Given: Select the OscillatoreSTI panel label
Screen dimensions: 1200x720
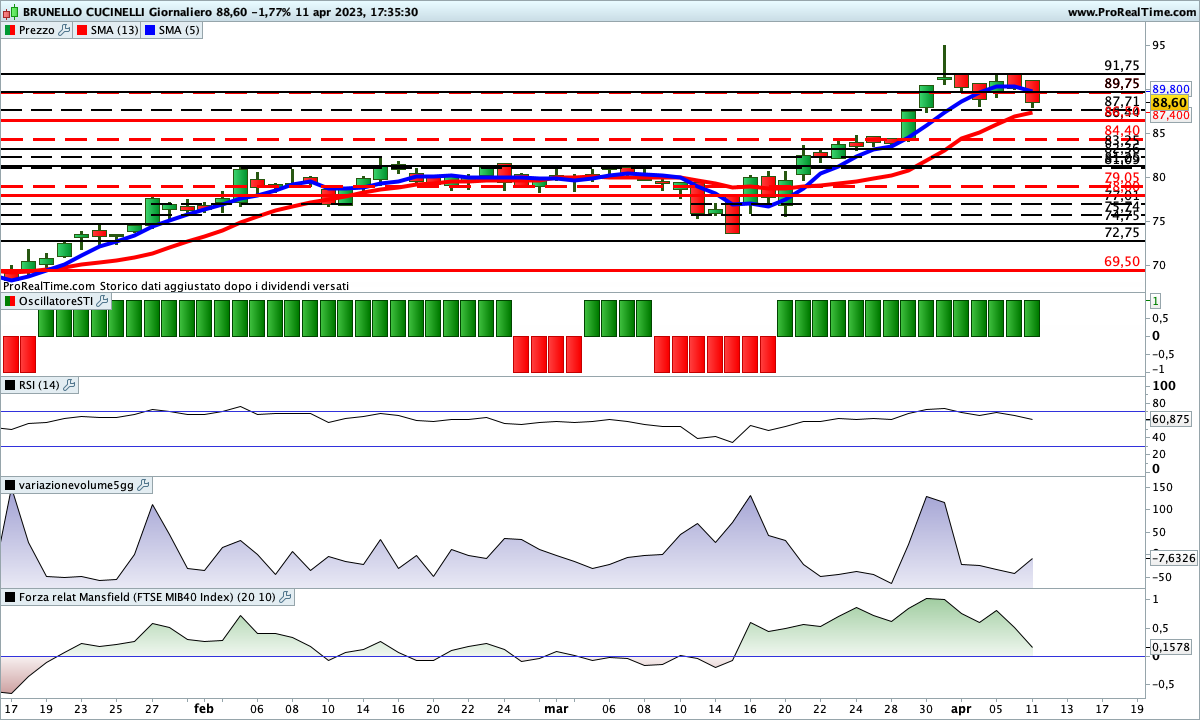Looking at the screenshot, I should (x=56, y=301).
